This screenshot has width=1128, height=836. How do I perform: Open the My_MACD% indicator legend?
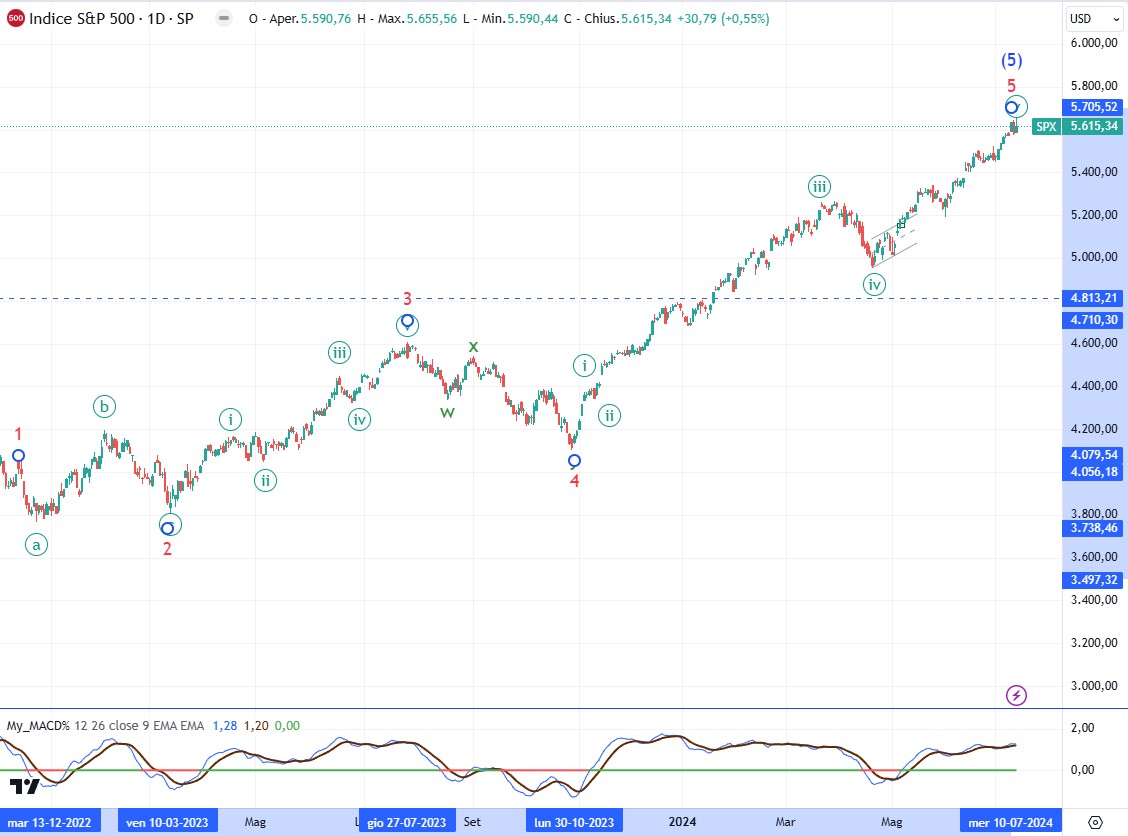tap(105, 726)
